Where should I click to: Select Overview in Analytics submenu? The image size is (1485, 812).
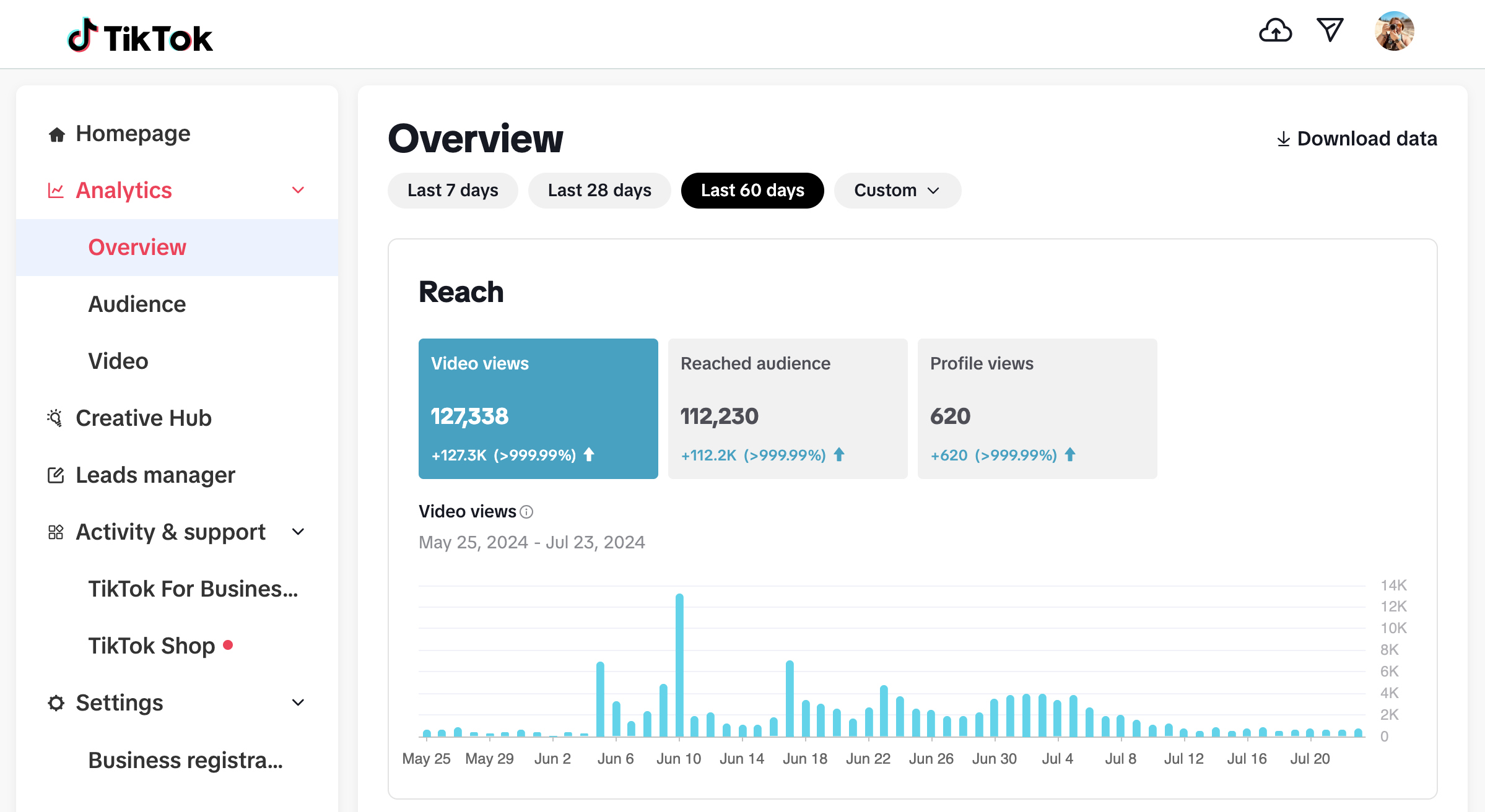click(x=176, y=248)
